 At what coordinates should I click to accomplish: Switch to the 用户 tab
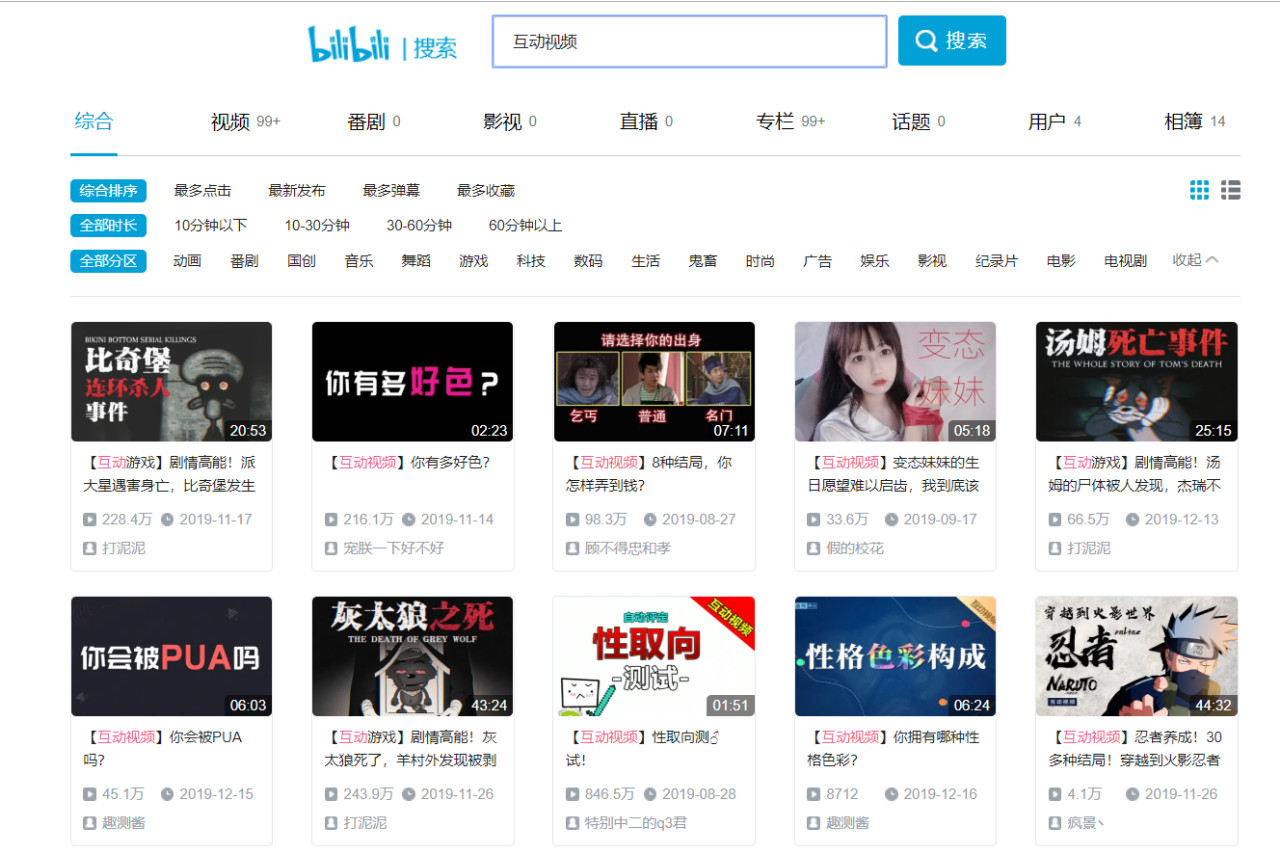pyautogui.click(x=1046, y=122)
